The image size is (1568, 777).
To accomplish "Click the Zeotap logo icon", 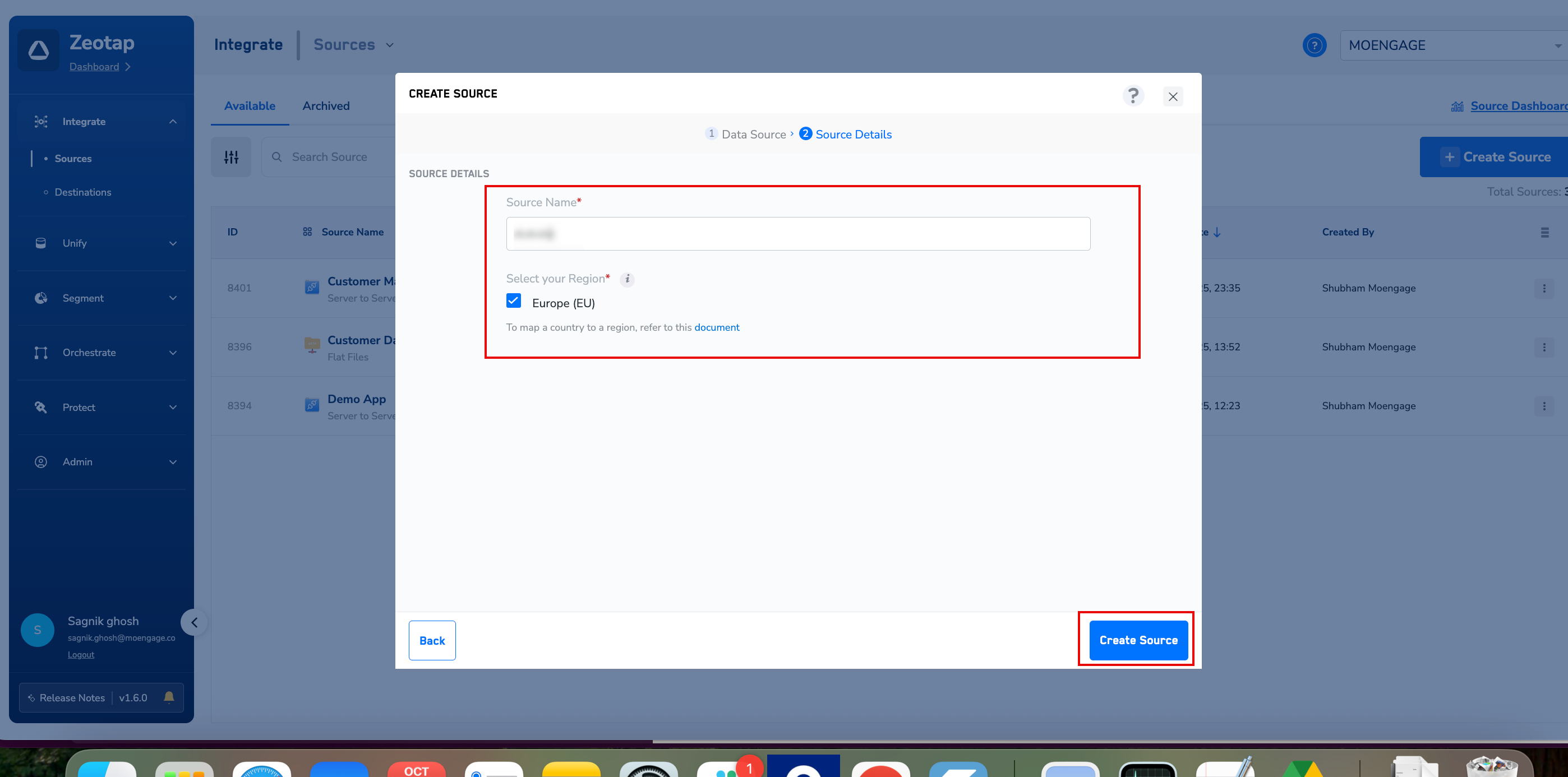I will (38, 50).
